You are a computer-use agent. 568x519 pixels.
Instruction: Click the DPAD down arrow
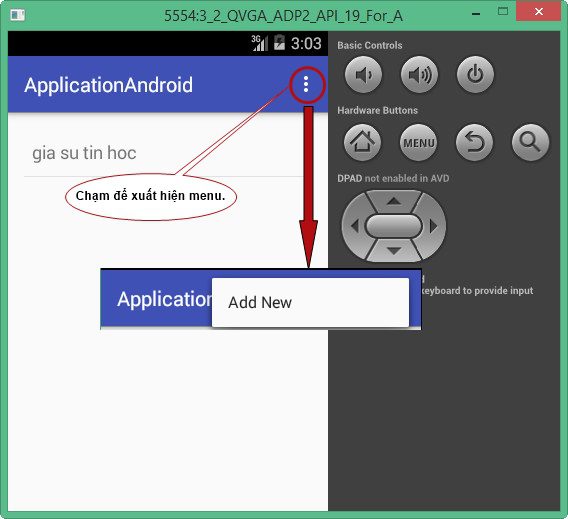(x=394, y=250)
